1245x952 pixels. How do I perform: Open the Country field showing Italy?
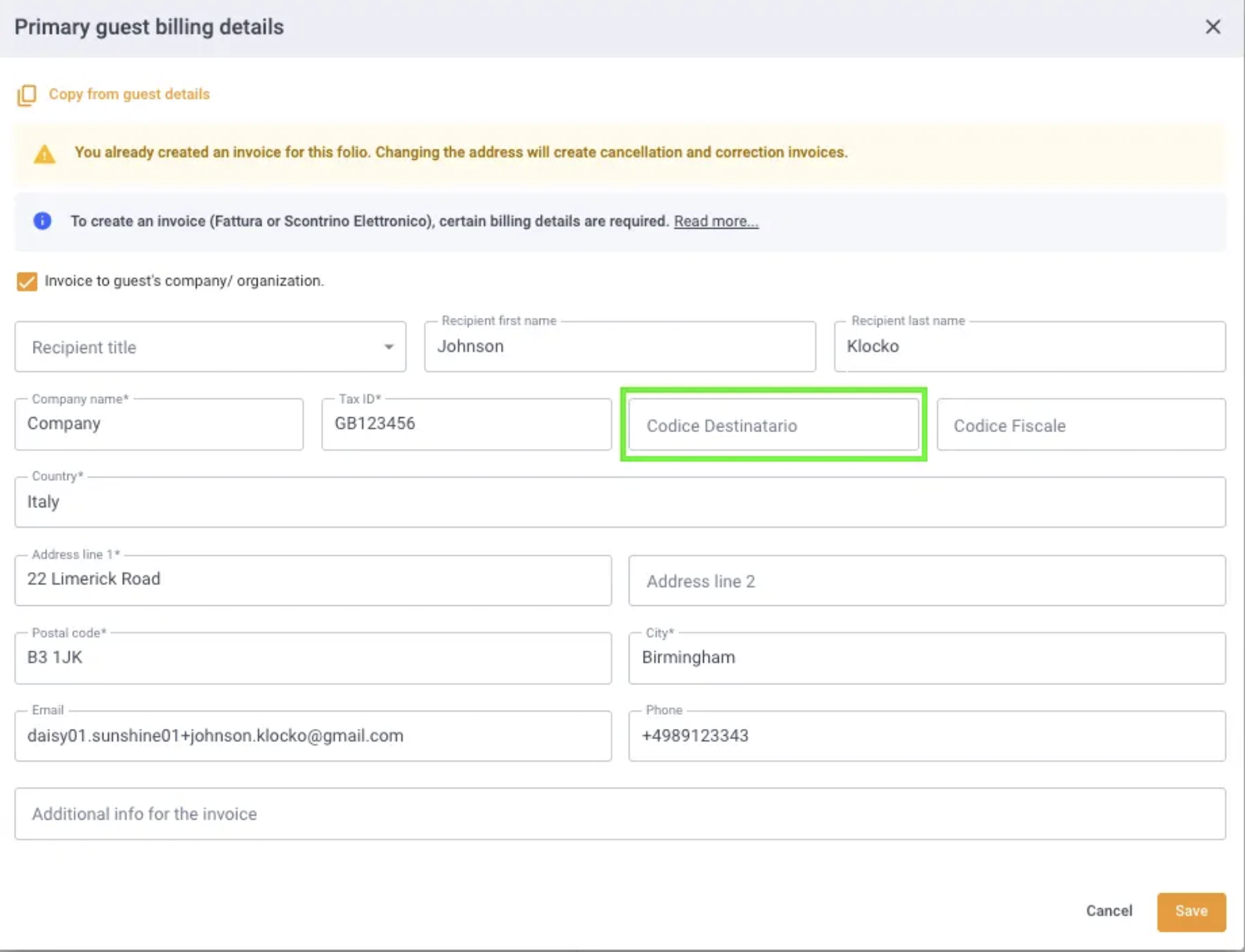(620, 502)
